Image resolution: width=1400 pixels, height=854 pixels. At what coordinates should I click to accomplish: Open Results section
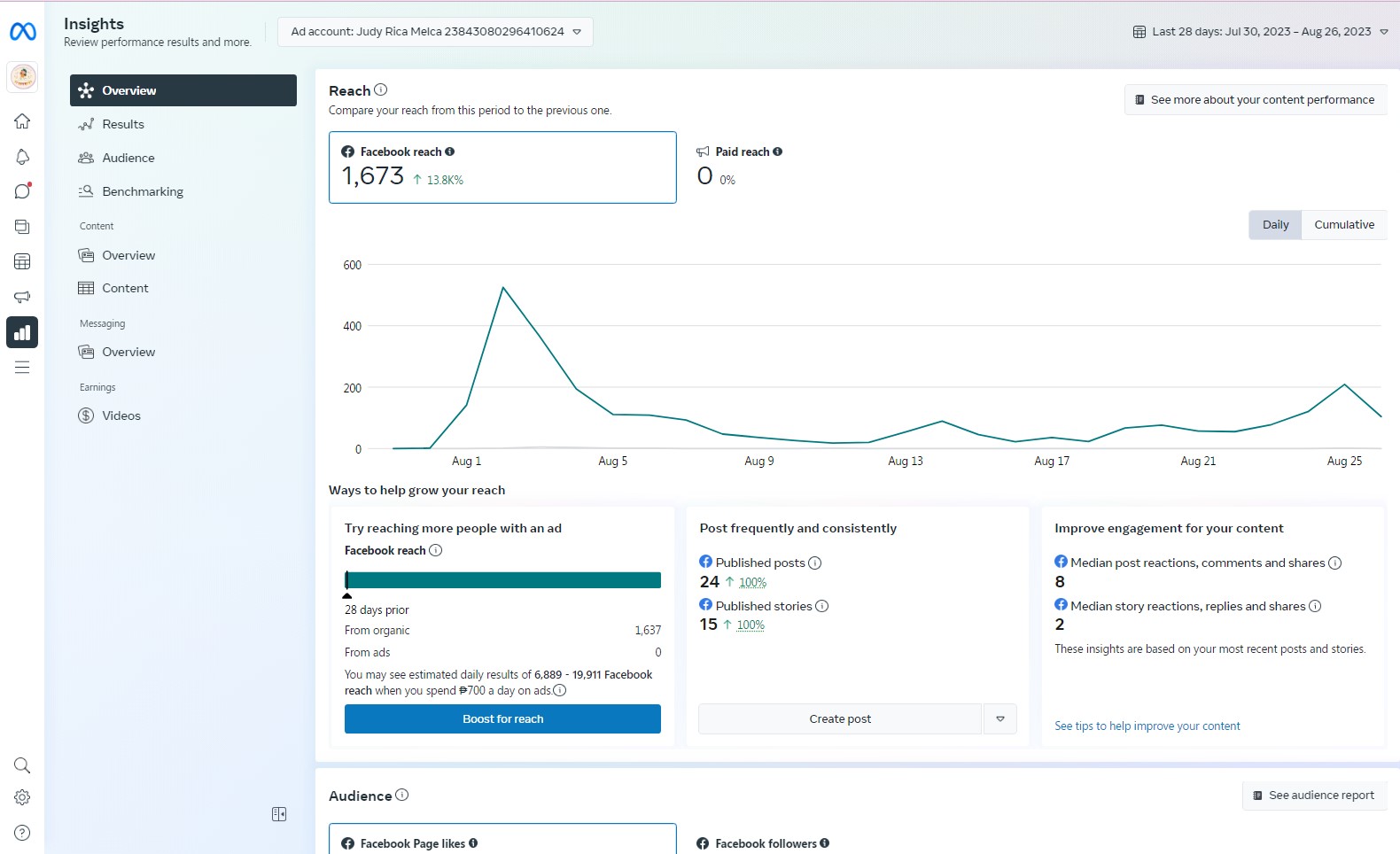[183, 124]
